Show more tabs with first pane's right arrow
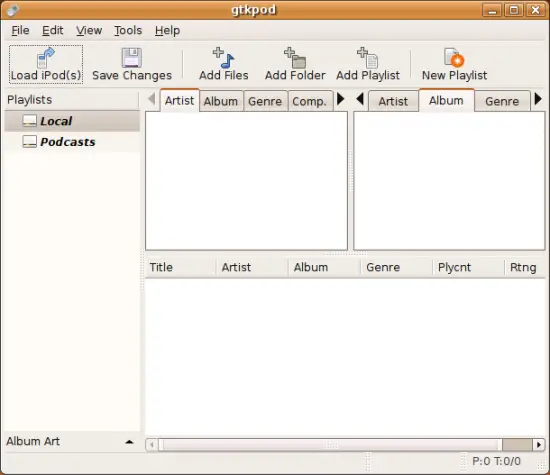The width and height of the screenshot is (550, 475). tap(340, 99)
